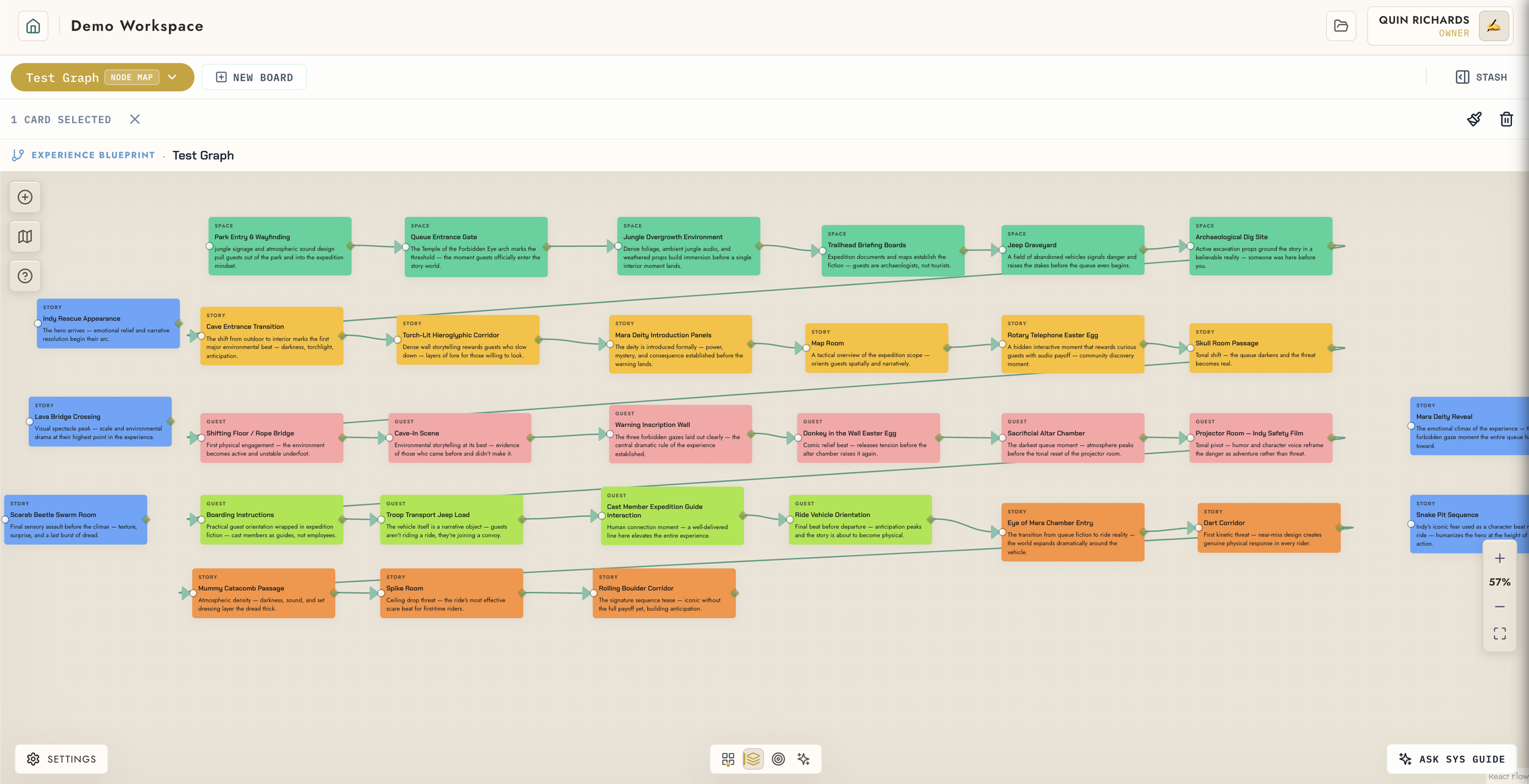
Task: Delete the selected card with the trash icon
Action: (1506, 119)
